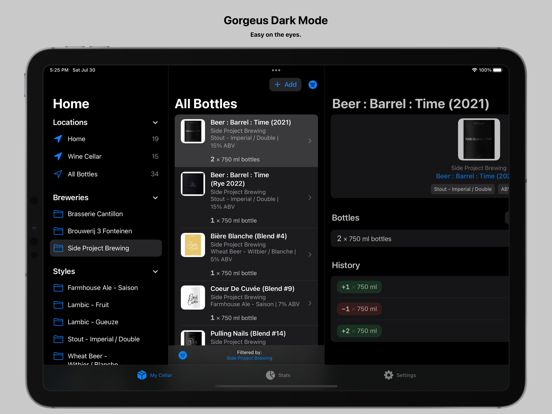Open Pulling Nails (Blend #14) thumbnail
This screenshot has width=552, height=414.
pyautogui.click(x=193, y=338)
